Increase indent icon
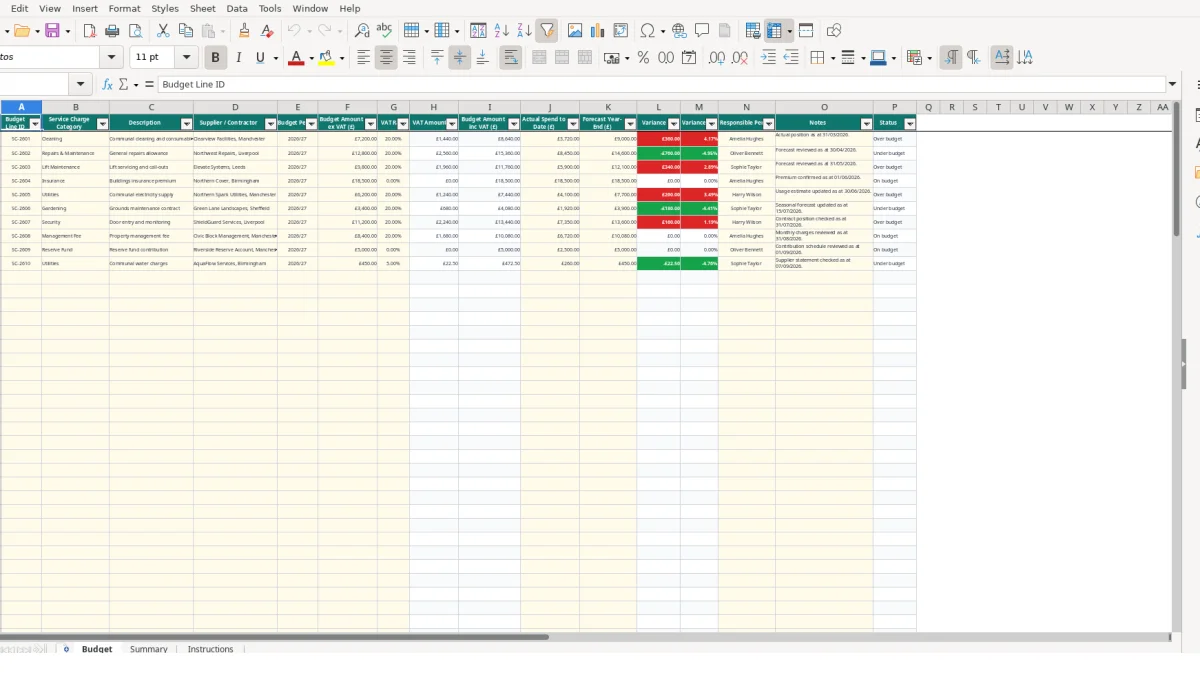 [768, 58]
